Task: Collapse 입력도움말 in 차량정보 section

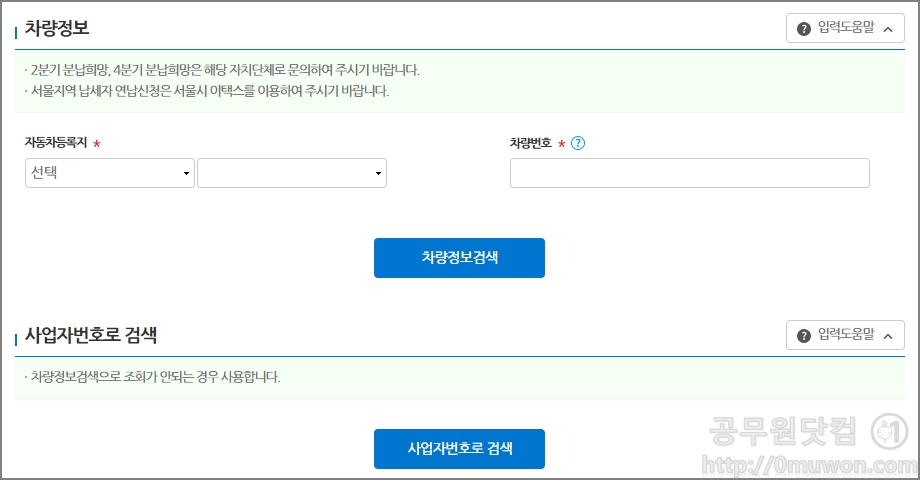Action: 845,28
